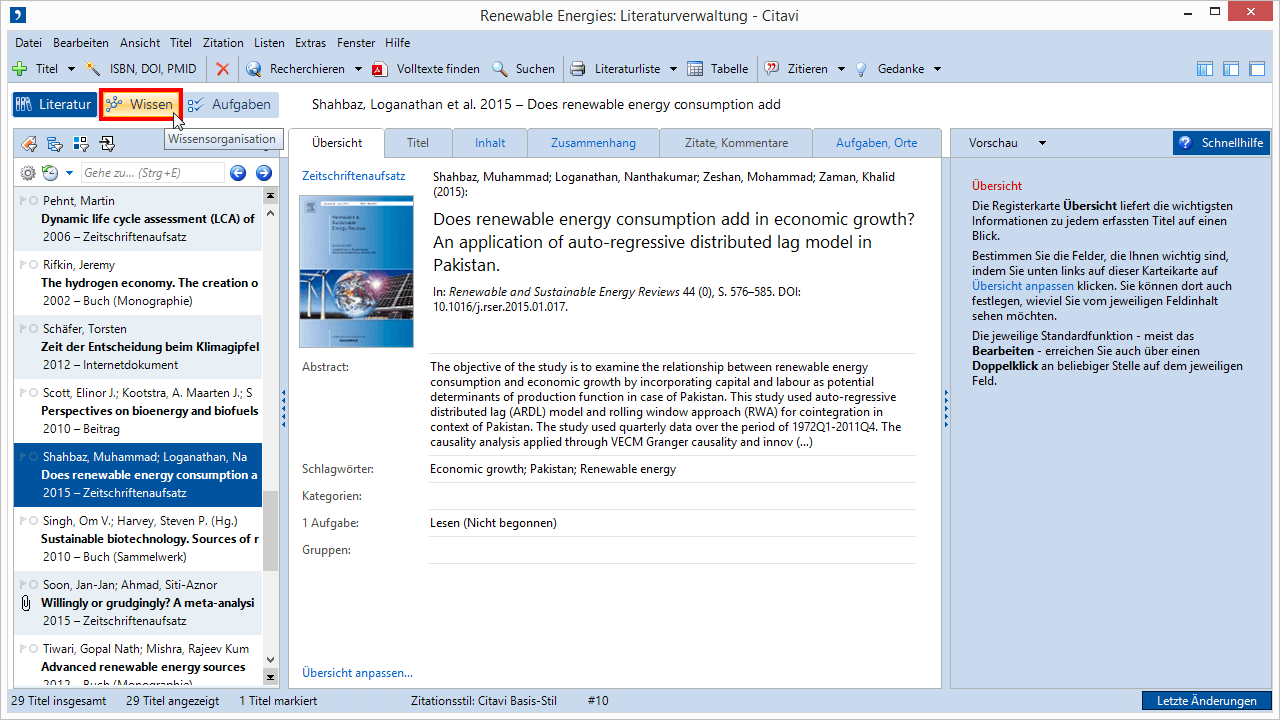Switch to the Zitate, Kommentare tab
1280x720 pixels.
(x=736, y=143)
